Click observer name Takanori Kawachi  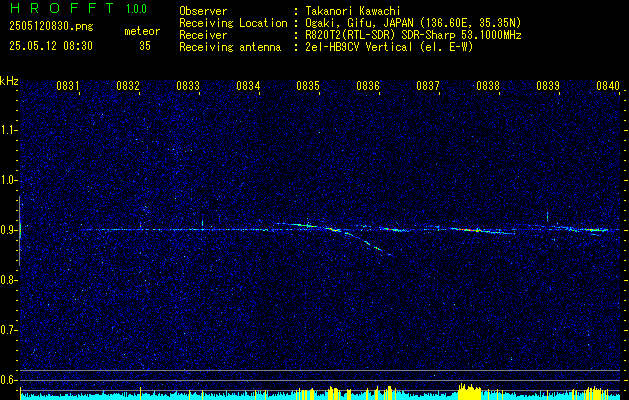[x=353, y=11]
